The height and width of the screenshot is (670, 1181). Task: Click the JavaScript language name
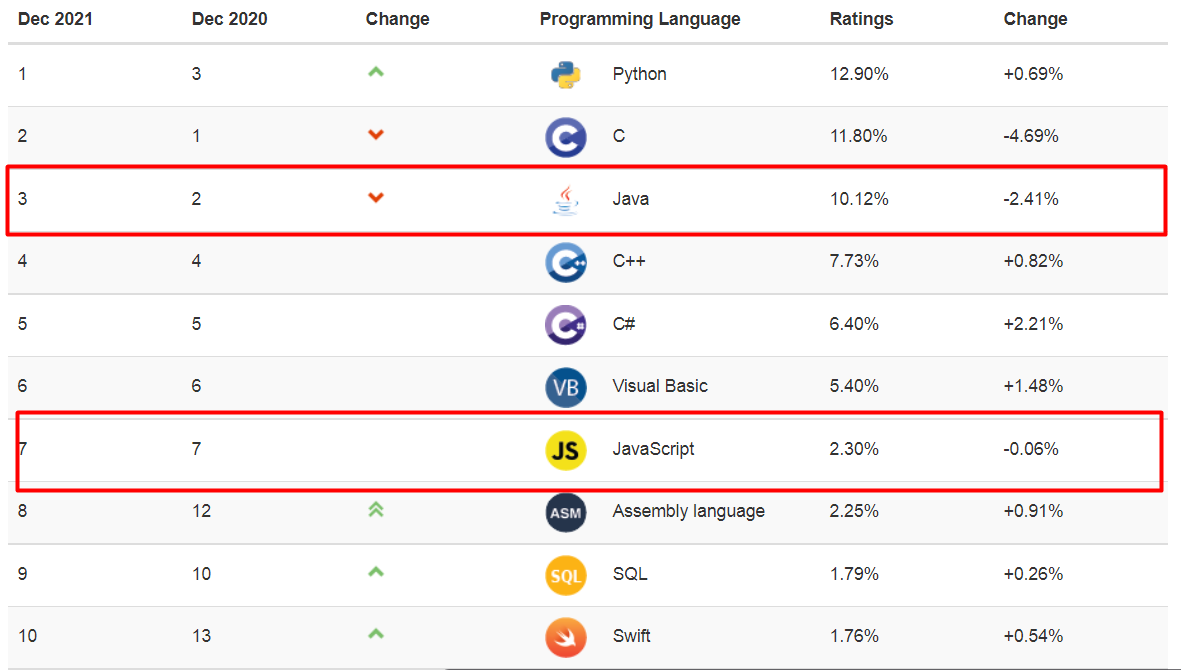click(x=653, y=449)
